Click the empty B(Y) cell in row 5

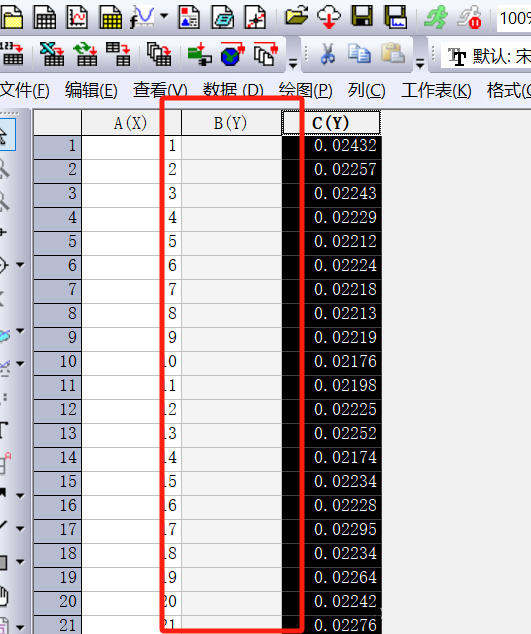click(231, 242)
